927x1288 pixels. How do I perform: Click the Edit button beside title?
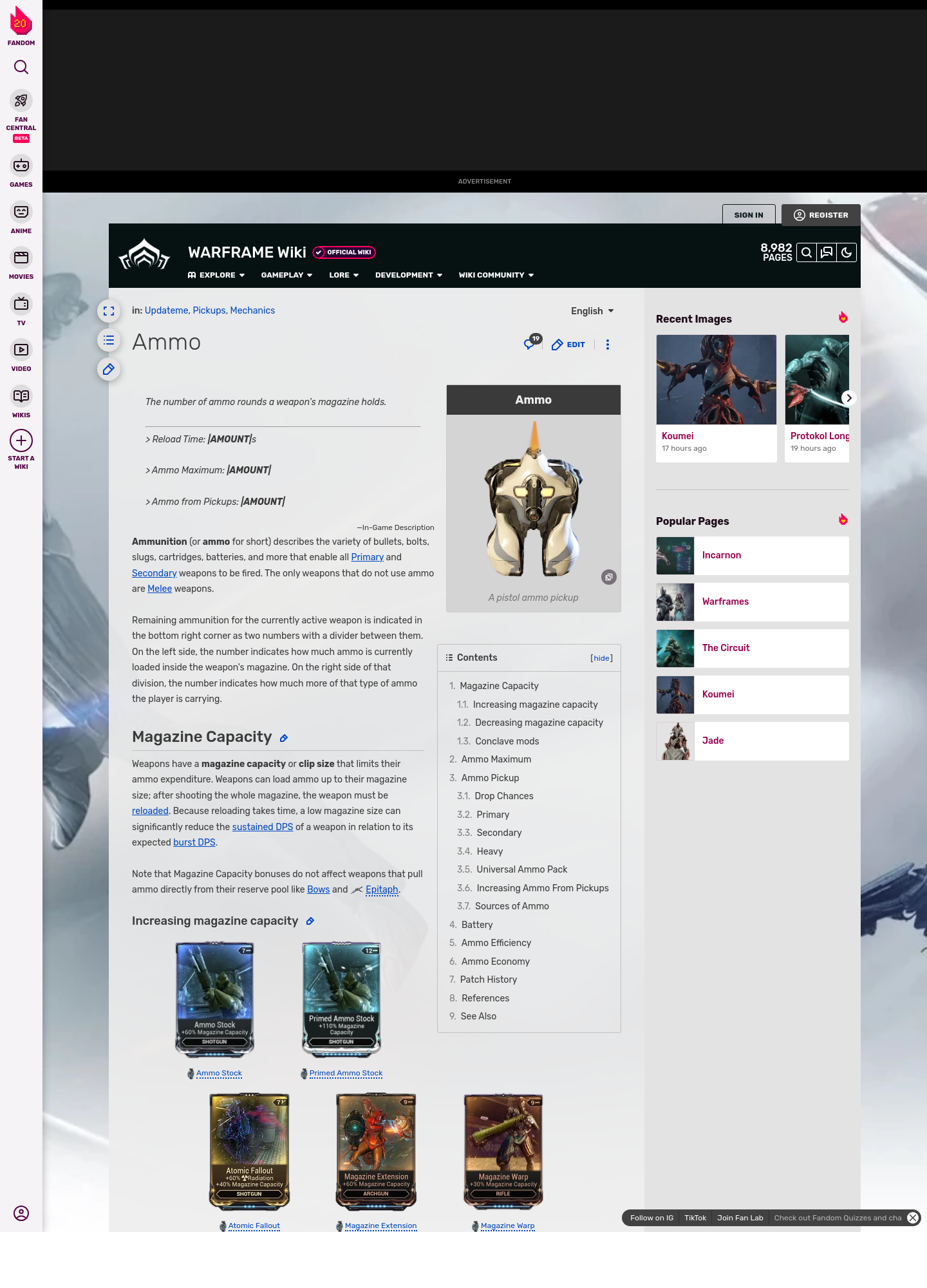tap(568, 345)
